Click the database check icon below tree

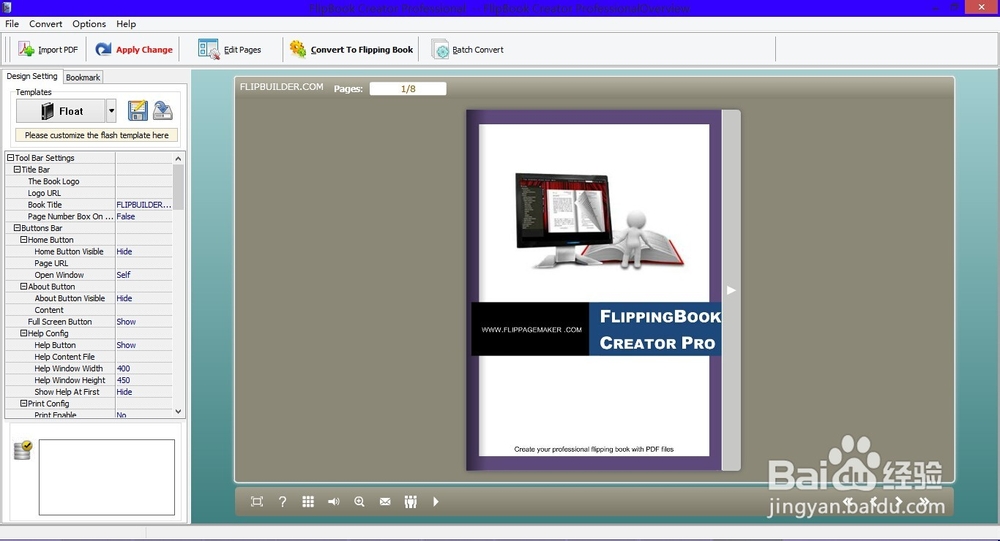[23, 450]
